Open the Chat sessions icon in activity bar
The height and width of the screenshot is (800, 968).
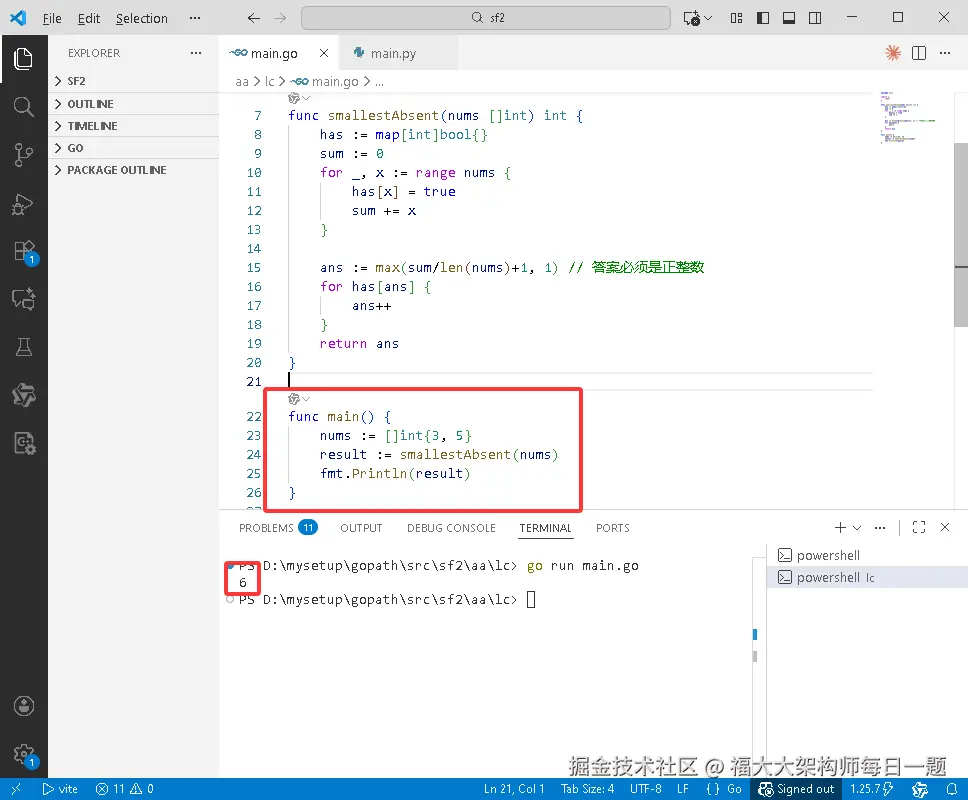pos(23,299)
